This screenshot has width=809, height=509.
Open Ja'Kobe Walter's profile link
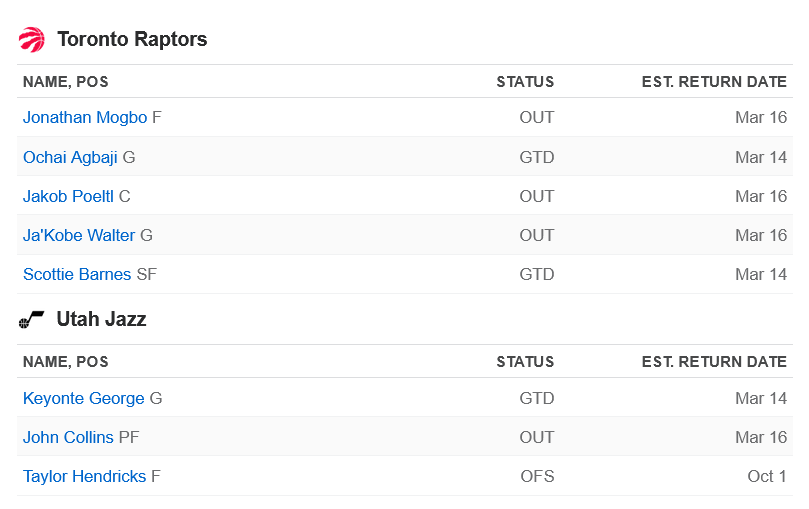(79, 236)
